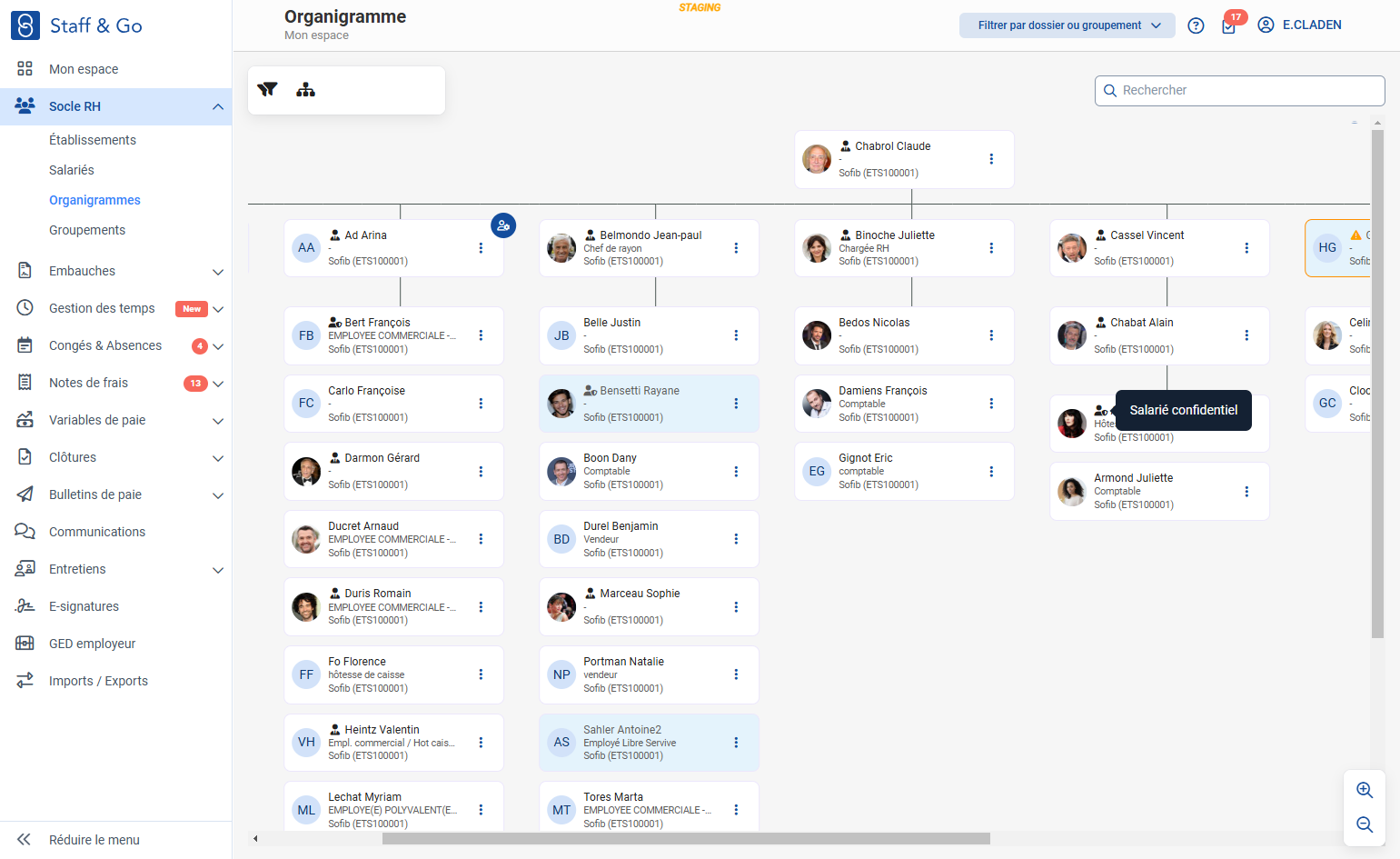Open the E.CLADEN user account
The width and height of the screenshot is (1400, 859).
tap(1299, 25)
